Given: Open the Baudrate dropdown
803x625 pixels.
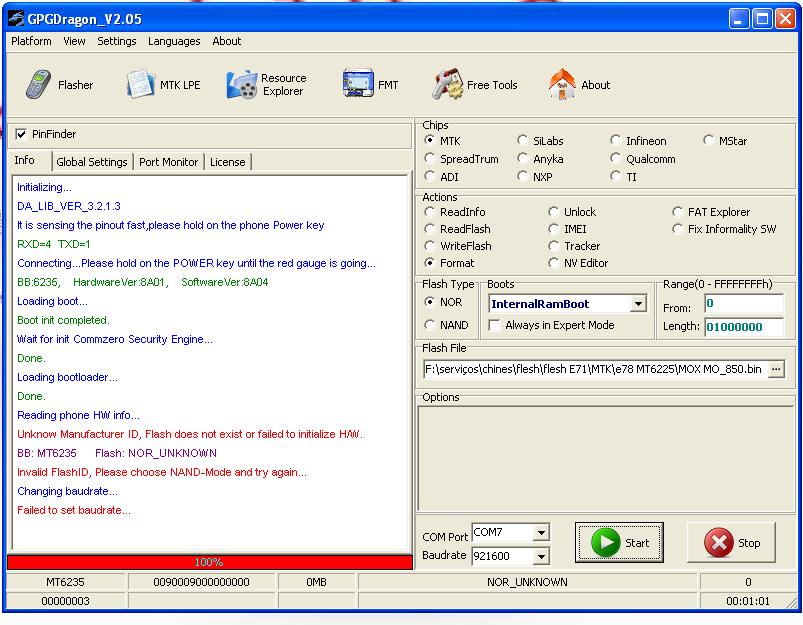Looking at the screenshot, I should (541, 556).
